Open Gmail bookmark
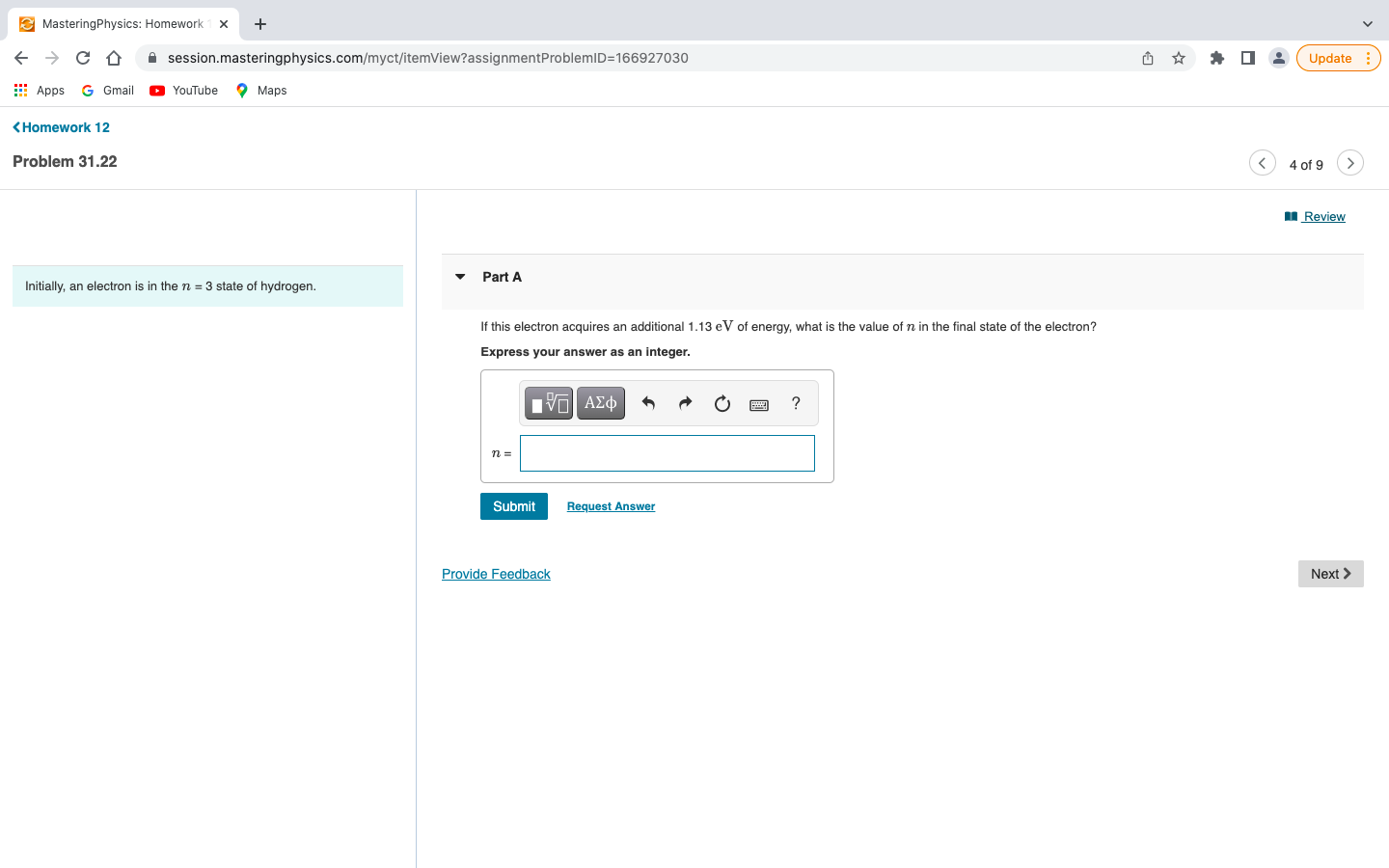The width and height of the screenshot is (1389, 868). click(x=108, y=91)
